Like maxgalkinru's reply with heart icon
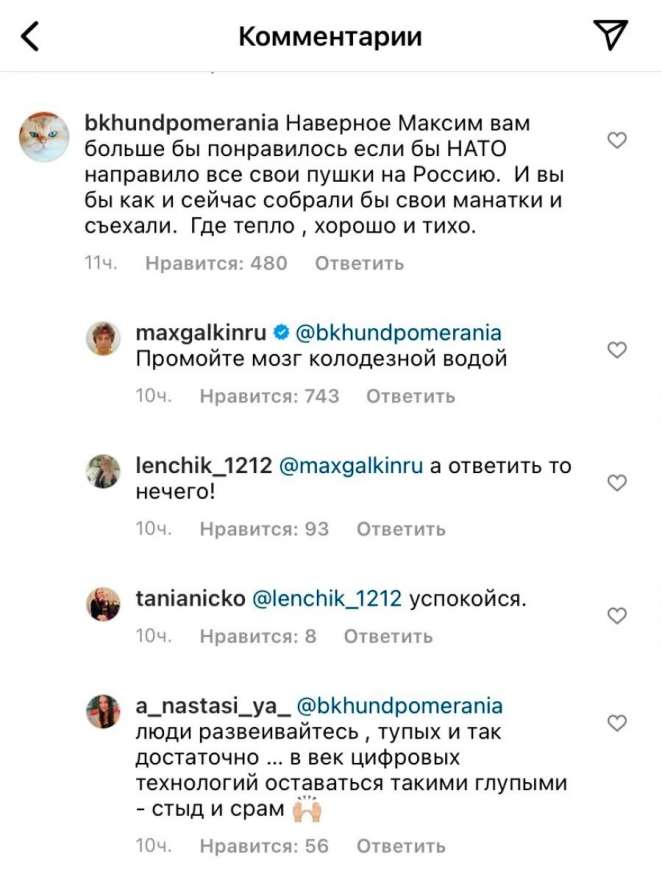 [x=617, y=349]
